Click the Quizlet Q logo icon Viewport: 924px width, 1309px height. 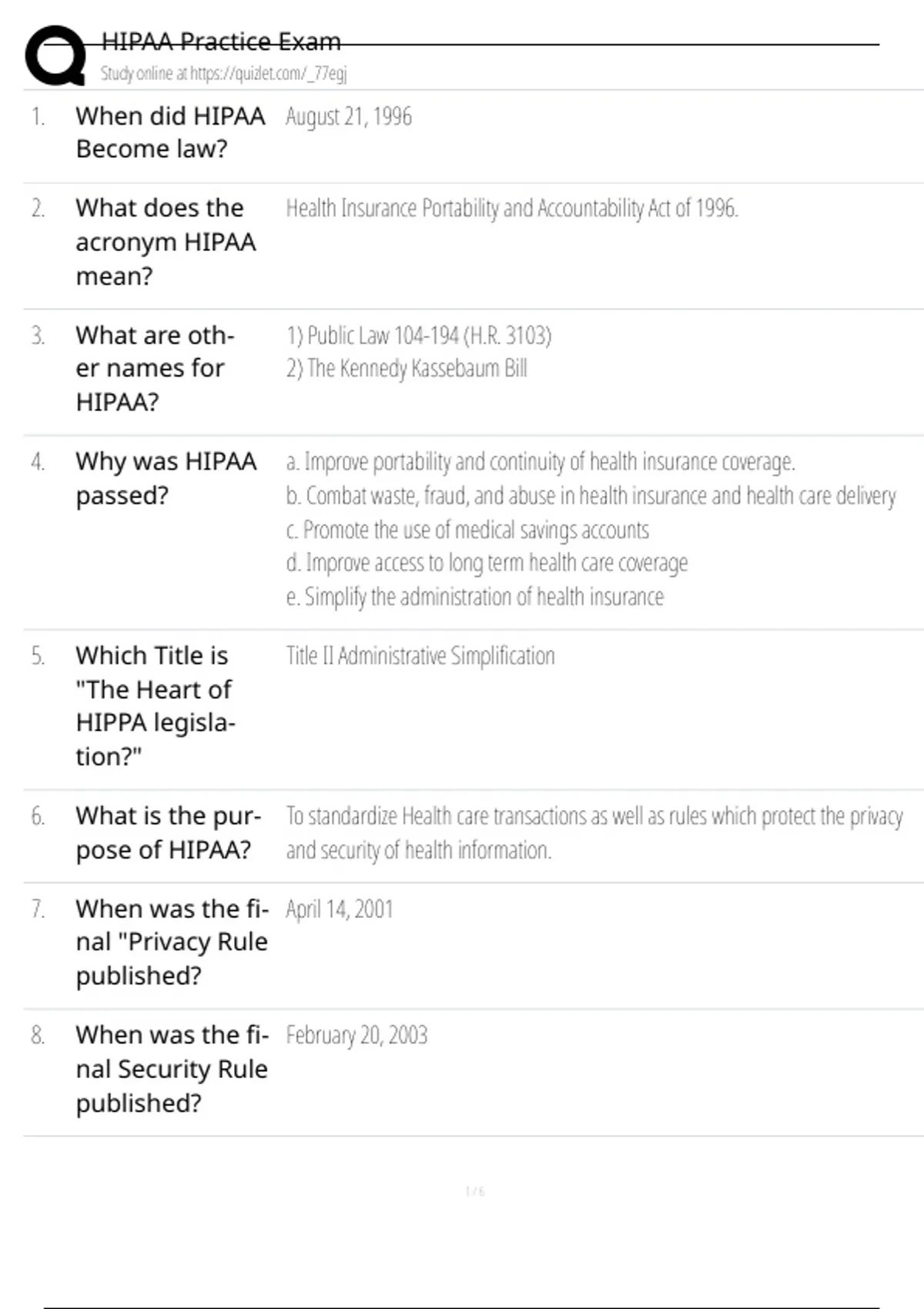55,55
